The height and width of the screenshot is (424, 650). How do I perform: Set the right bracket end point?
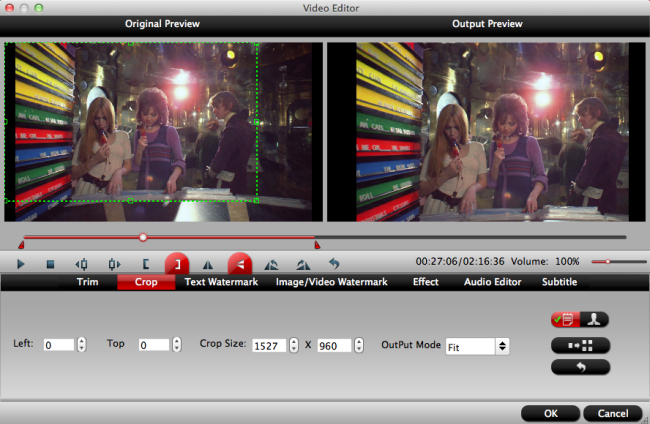(177, 264)
